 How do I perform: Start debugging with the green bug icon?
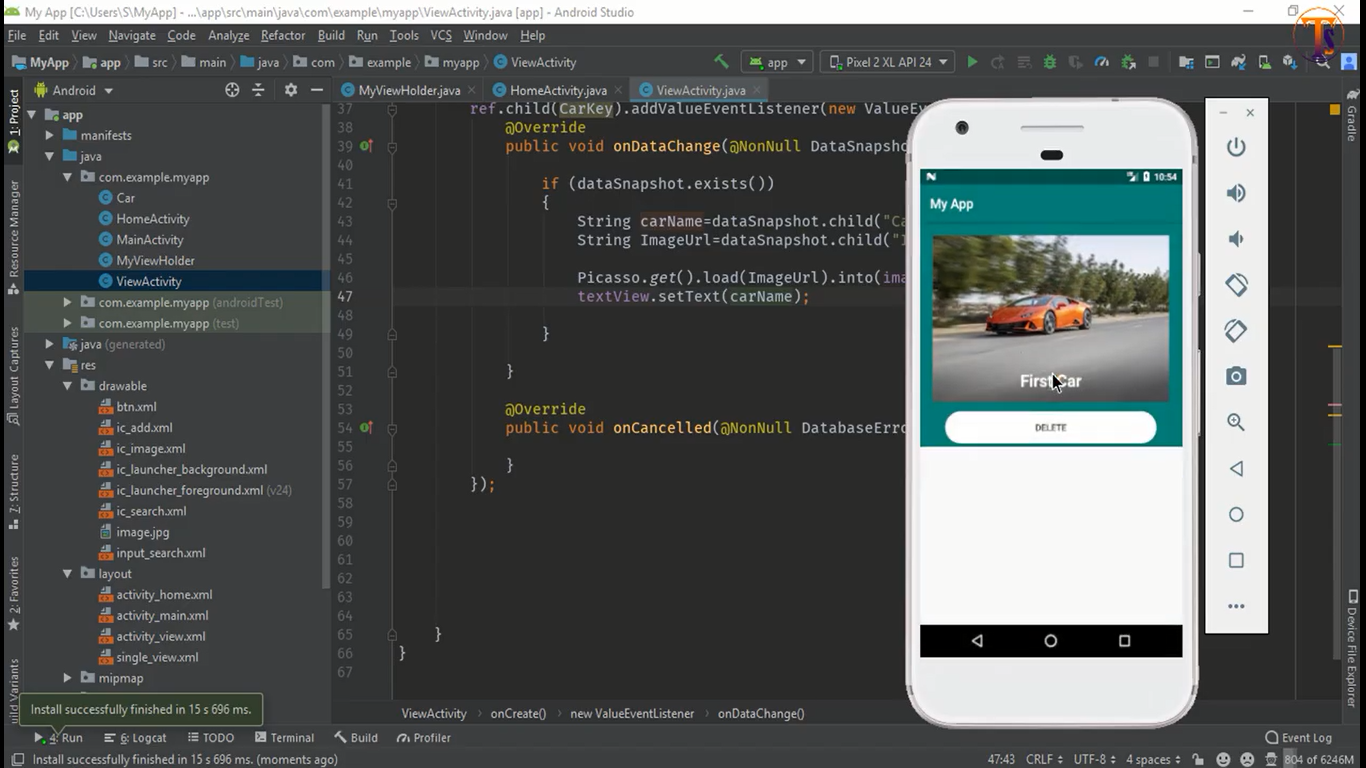coord(1049,62)
